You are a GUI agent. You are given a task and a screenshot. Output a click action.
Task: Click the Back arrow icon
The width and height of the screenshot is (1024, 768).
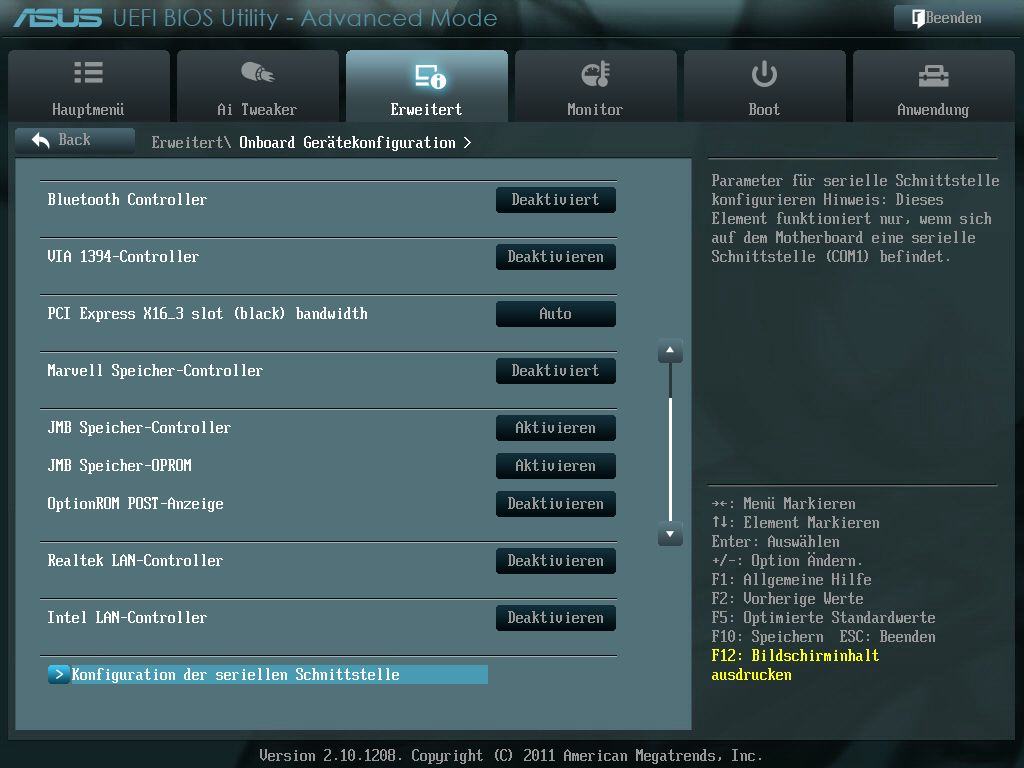pos(40,140)
